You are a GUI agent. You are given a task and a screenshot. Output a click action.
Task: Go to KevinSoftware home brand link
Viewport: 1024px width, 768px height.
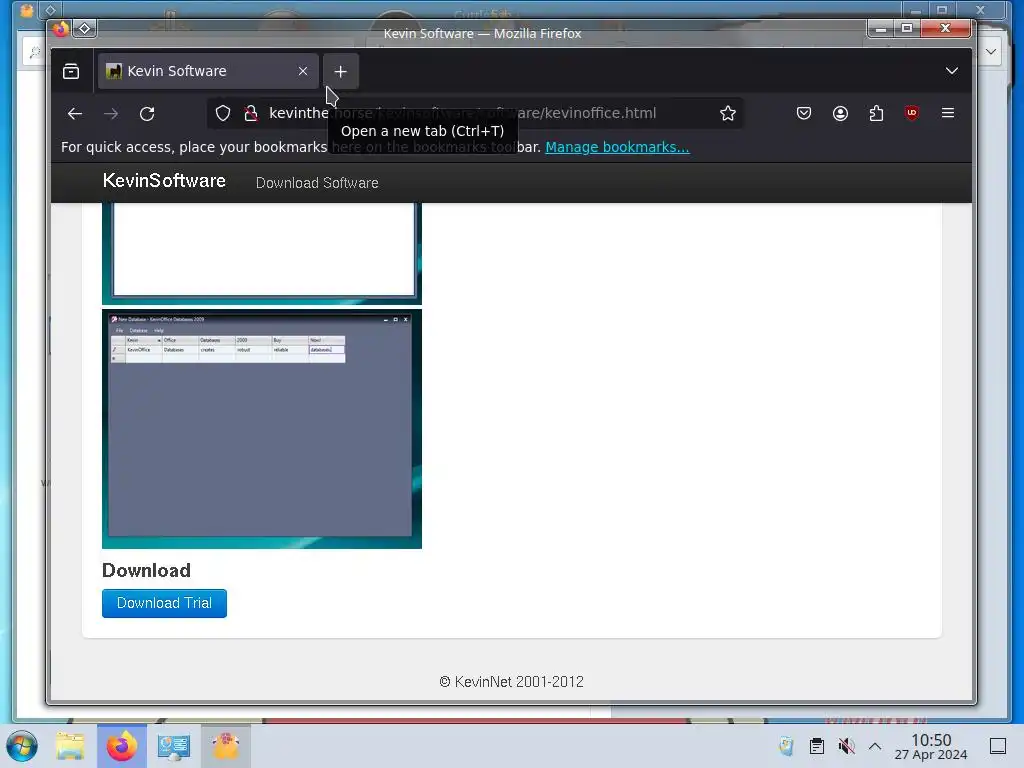pos(165,181)
